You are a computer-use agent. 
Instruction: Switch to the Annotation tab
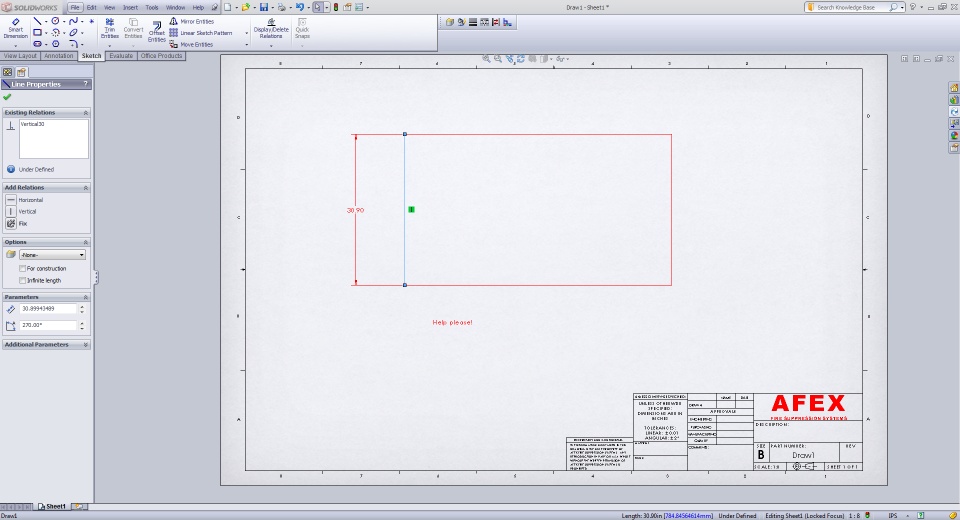point(59,56)
